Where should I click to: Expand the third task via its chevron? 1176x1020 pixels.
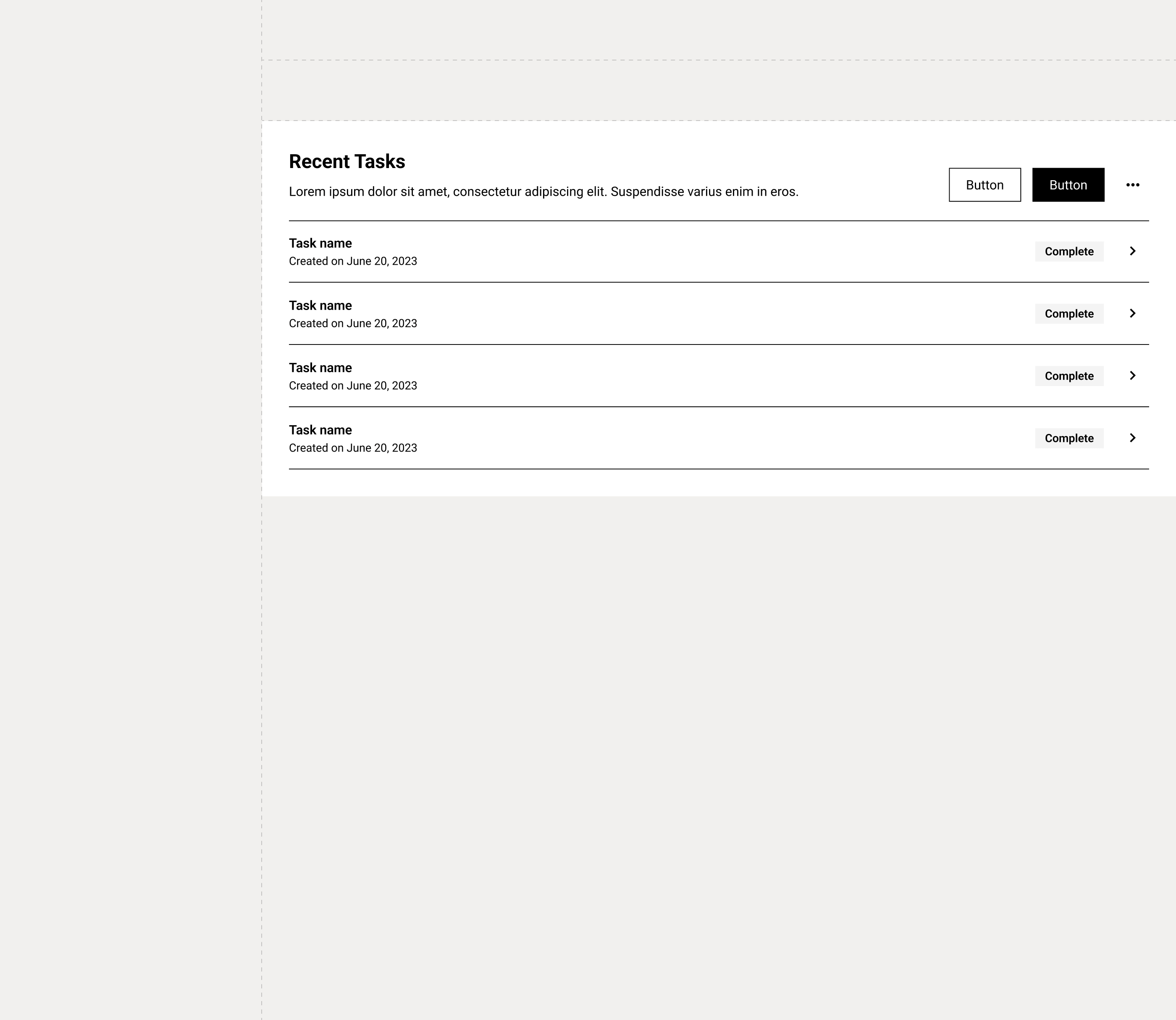tap(1132, 376)
